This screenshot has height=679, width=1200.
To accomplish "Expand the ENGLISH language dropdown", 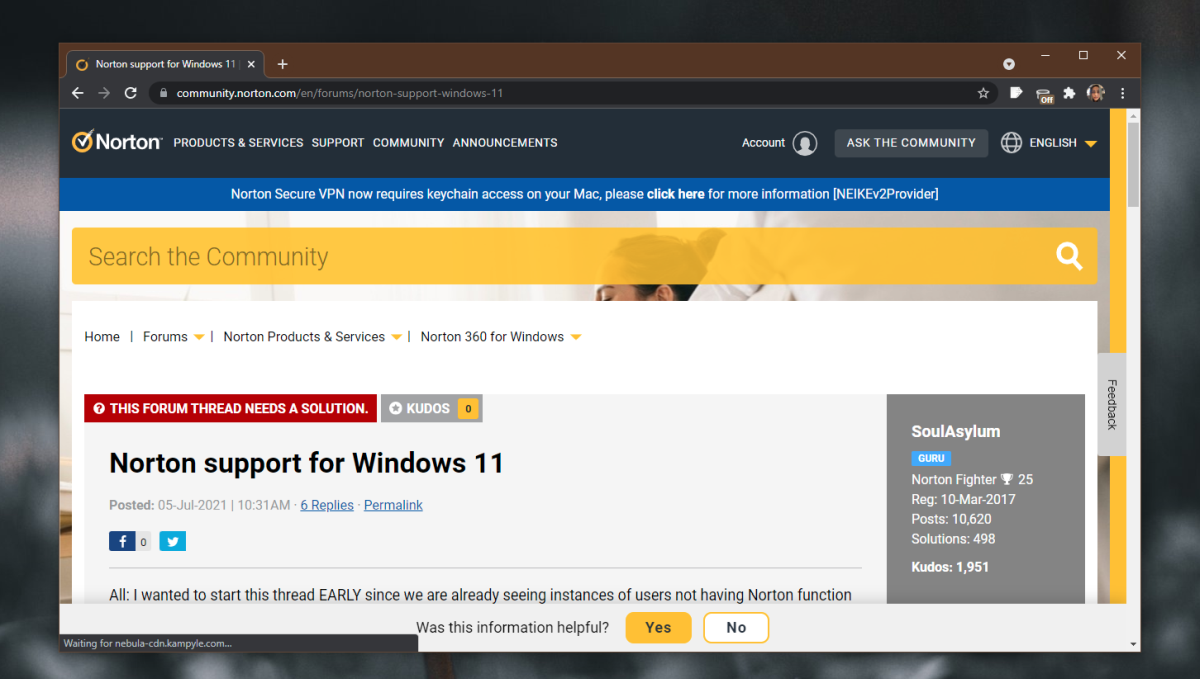I will [1090, 144].
